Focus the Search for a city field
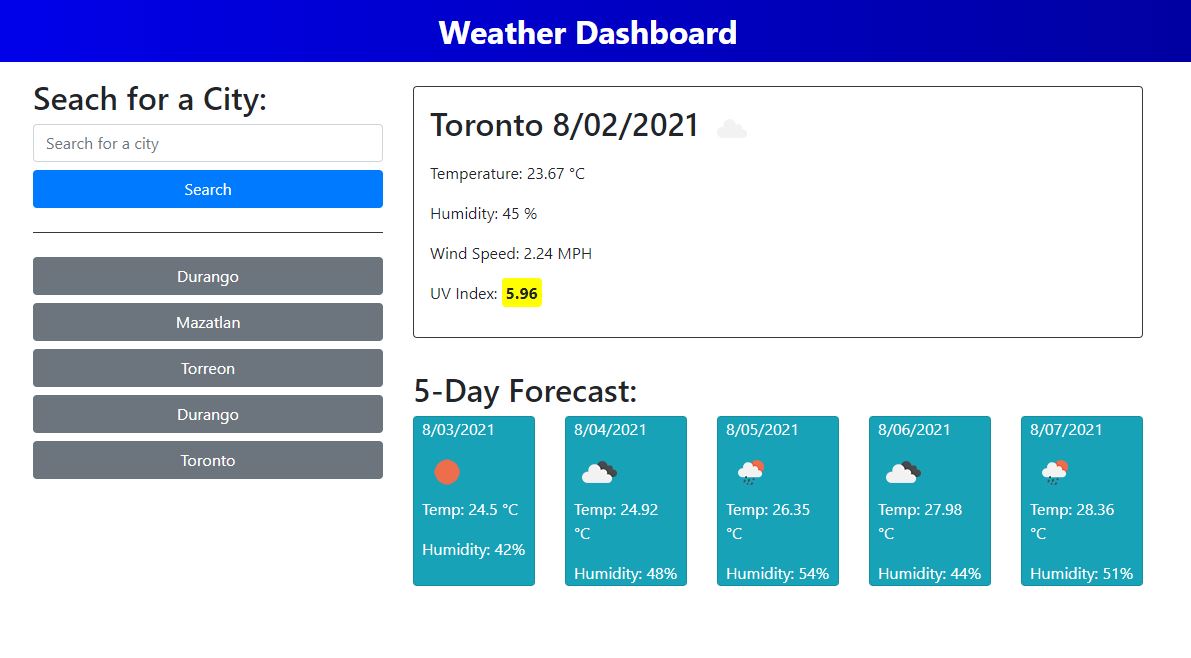The width and height of the screenshot is (1191, 658). coord(207,144)
